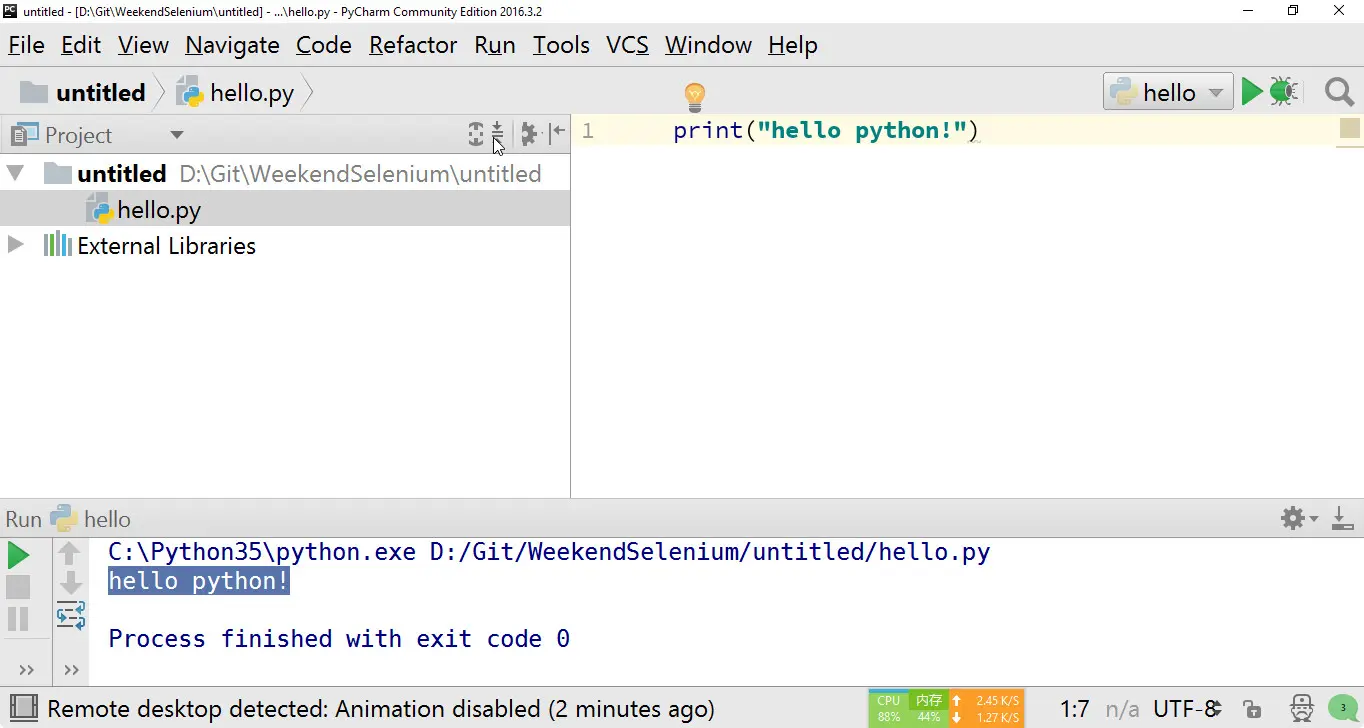Click highlighted 'hello python!' console output
This screenshot has width=1364, height=728.
pos(199,581)
